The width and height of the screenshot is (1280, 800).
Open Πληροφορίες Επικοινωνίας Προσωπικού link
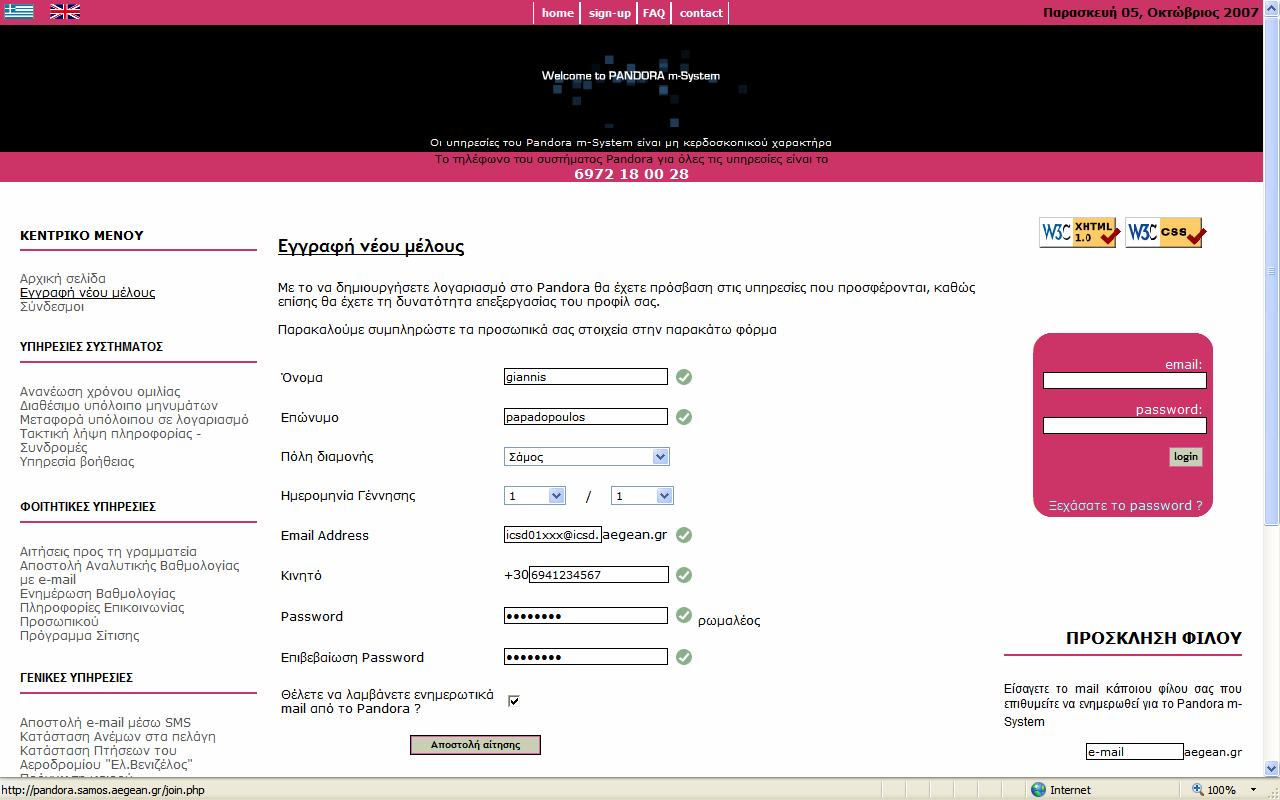point(102,614)
